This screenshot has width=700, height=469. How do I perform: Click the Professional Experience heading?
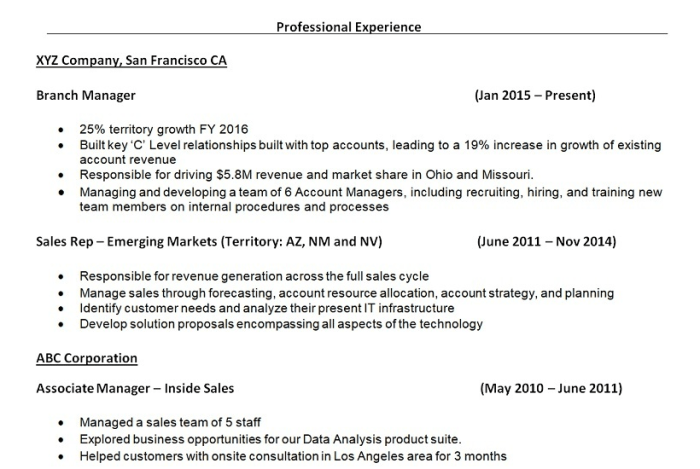click(348, 27)
